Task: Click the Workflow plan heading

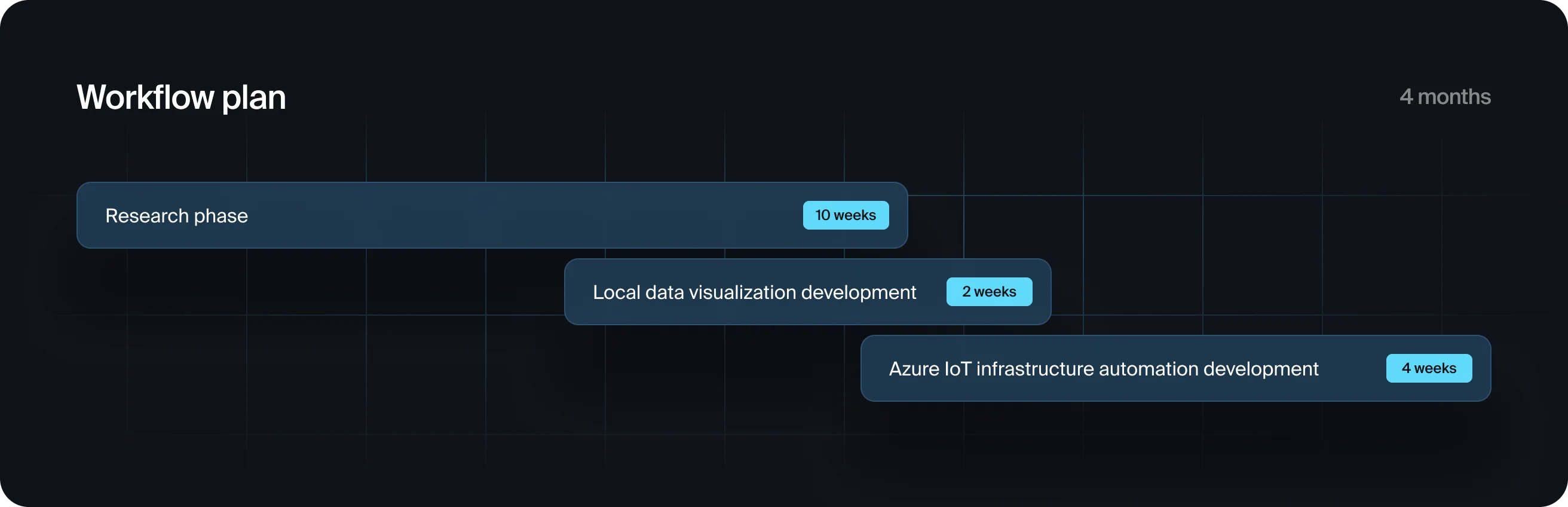Action: click(182, 97)
